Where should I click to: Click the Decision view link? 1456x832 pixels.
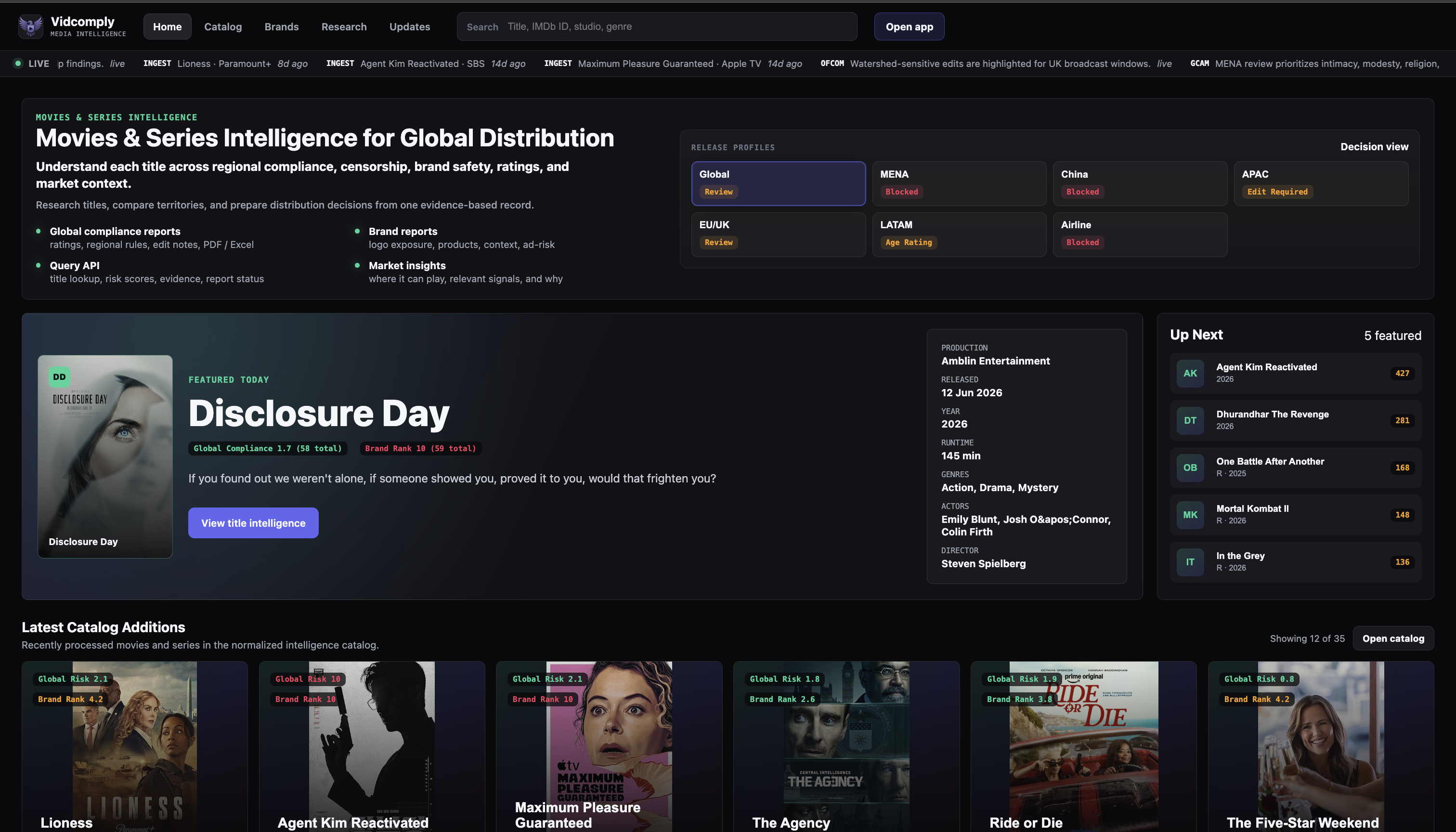(1374, 147)
